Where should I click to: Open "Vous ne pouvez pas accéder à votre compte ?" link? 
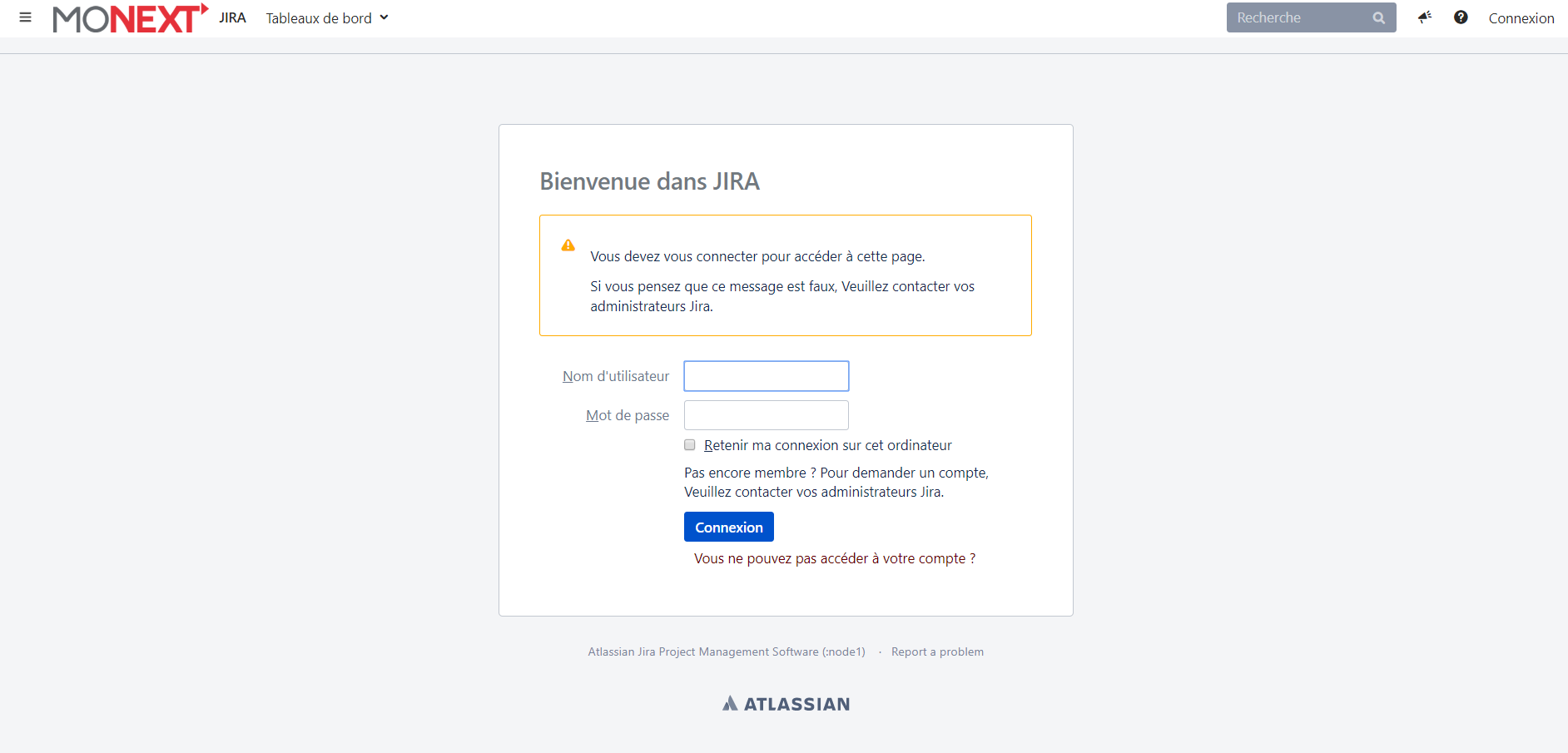[x=835, y=559]
